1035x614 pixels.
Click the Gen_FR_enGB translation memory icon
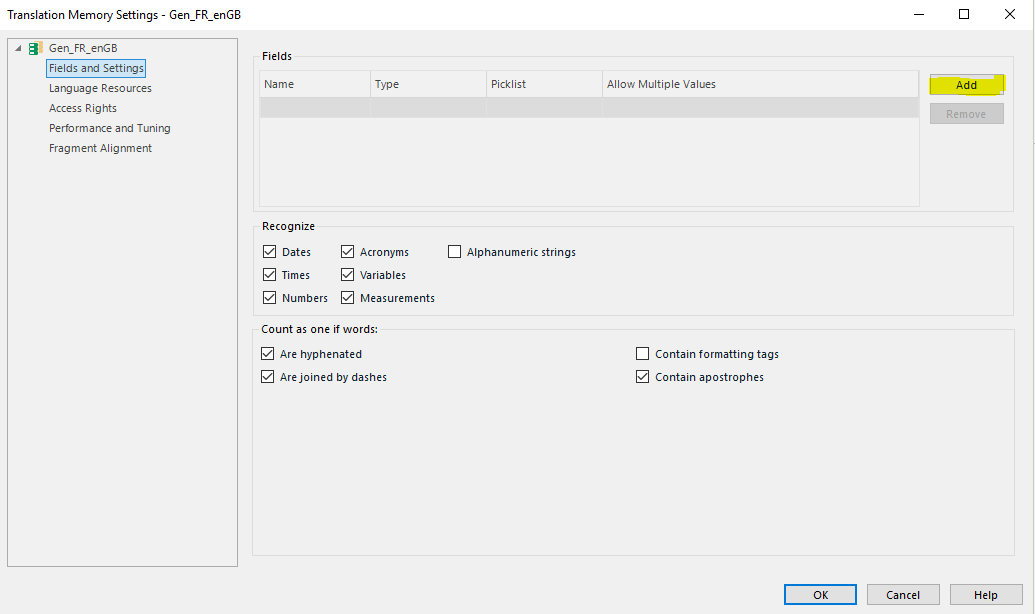(x=36, y=48)
